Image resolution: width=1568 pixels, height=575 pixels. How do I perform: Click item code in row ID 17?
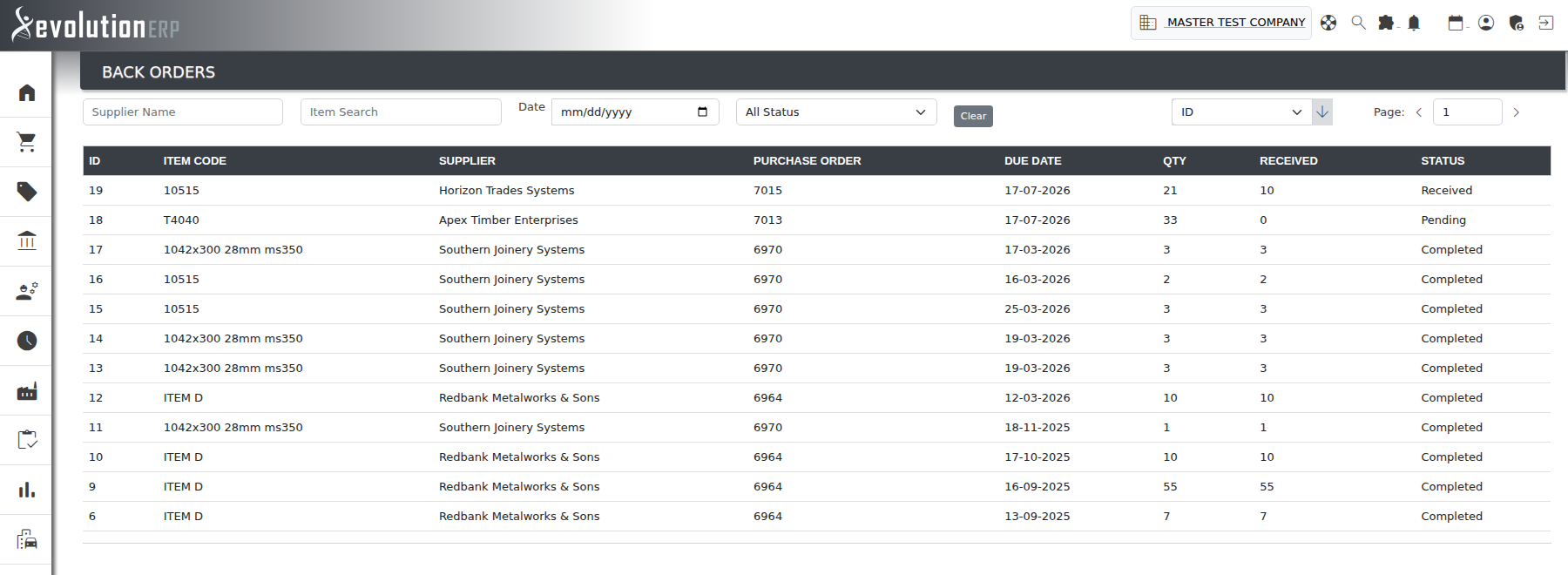[x=233, y=250]
